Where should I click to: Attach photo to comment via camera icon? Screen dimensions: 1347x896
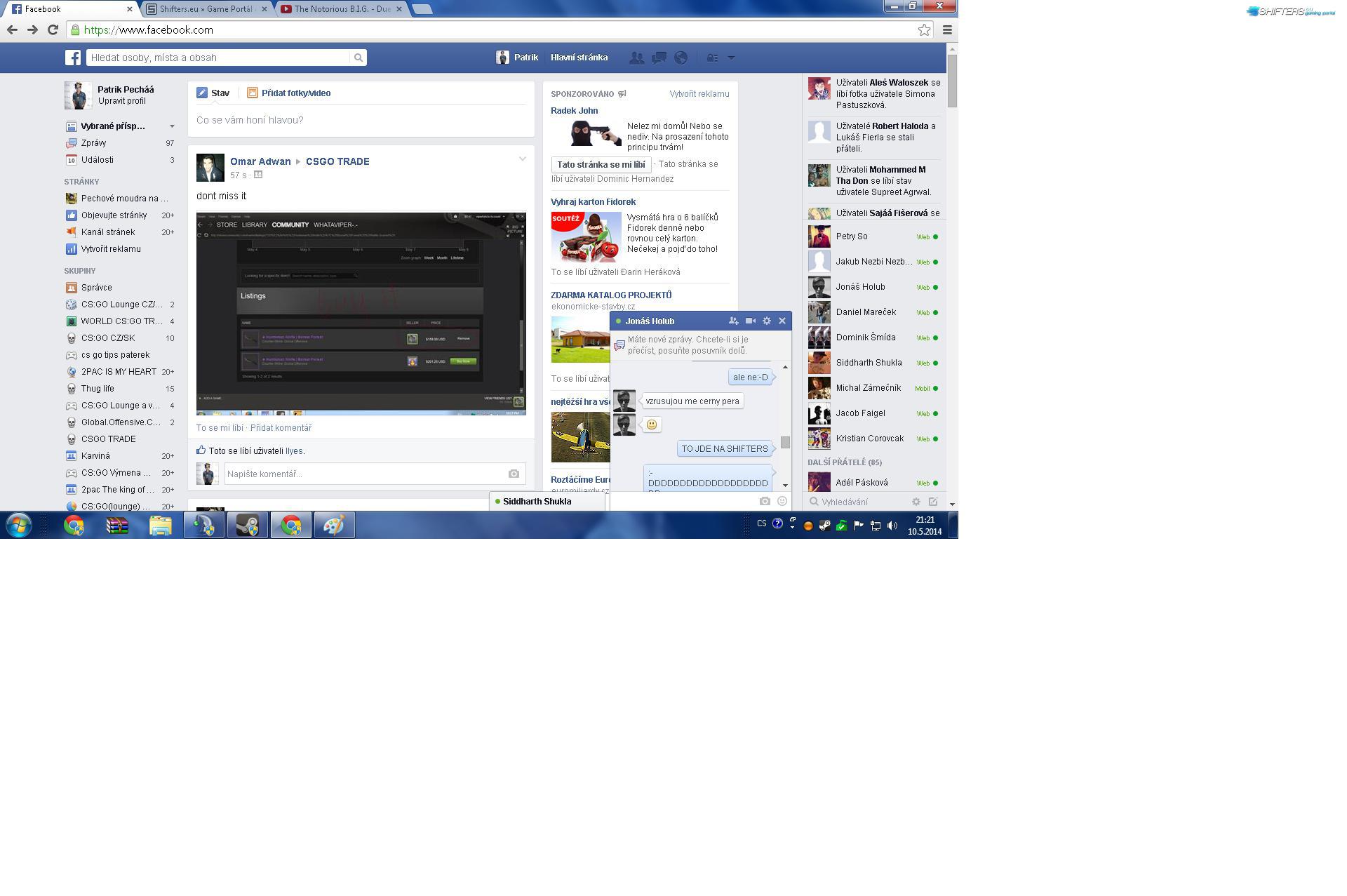[514, 474]
